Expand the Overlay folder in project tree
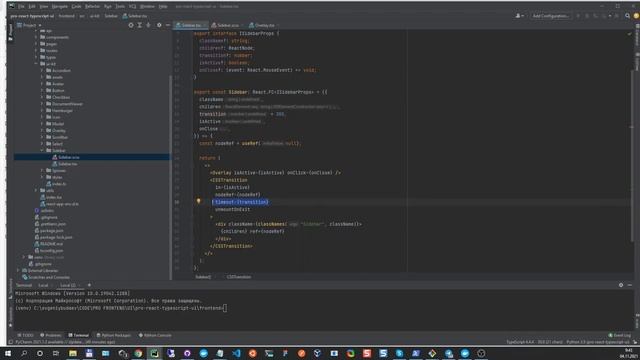 coord(42,131)
